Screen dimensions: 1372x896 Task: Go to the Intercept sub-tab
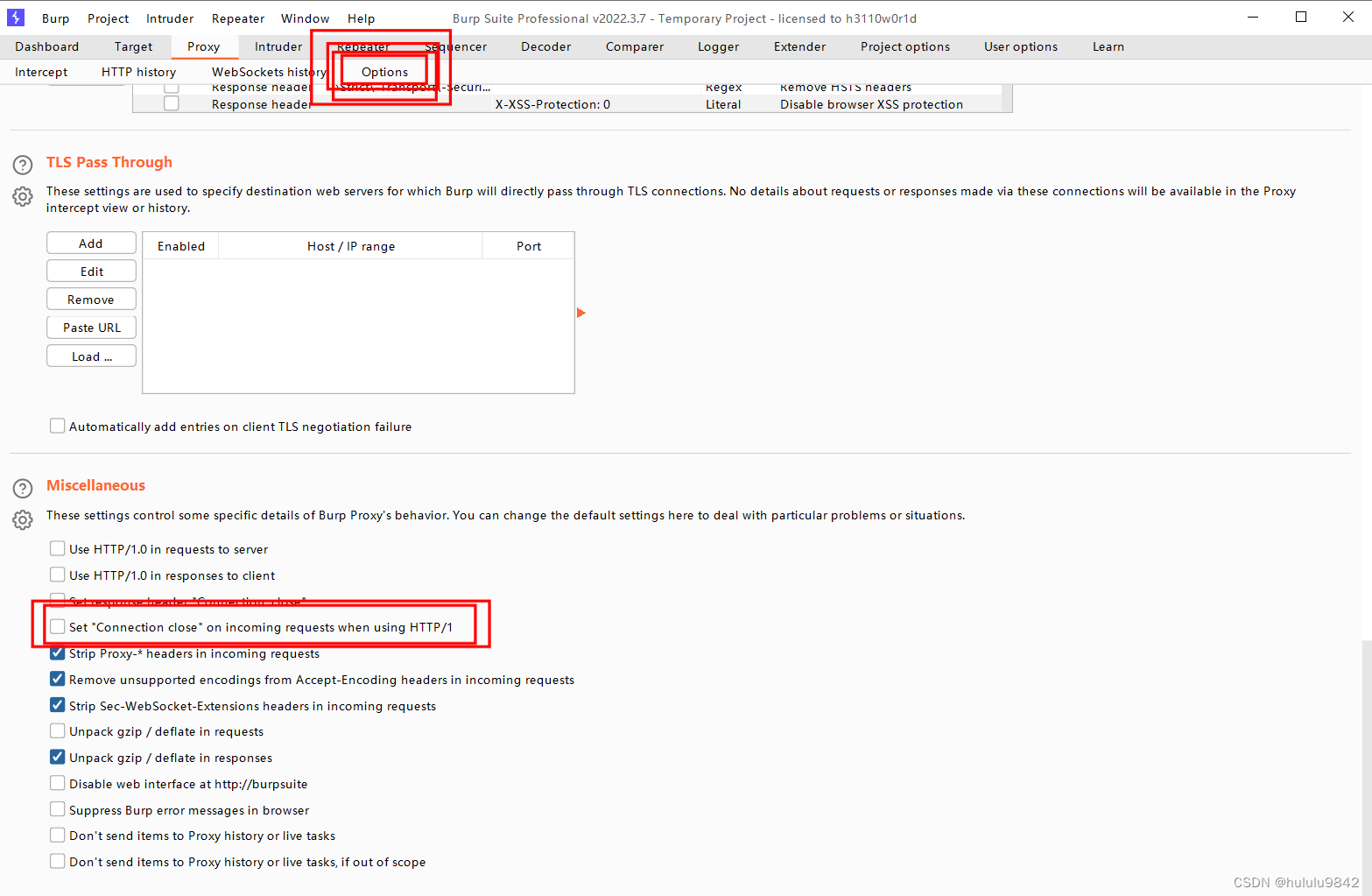(x=41, y=72)
